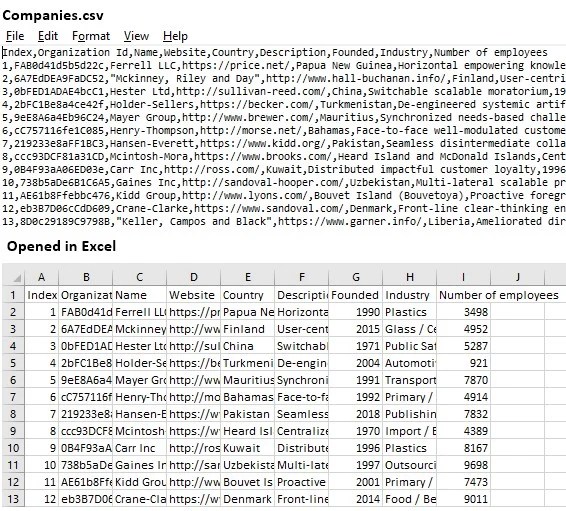Select column F header in Excel
This screenshot has width=566, height=511.
pyautogui.click(x=301, y=278)
